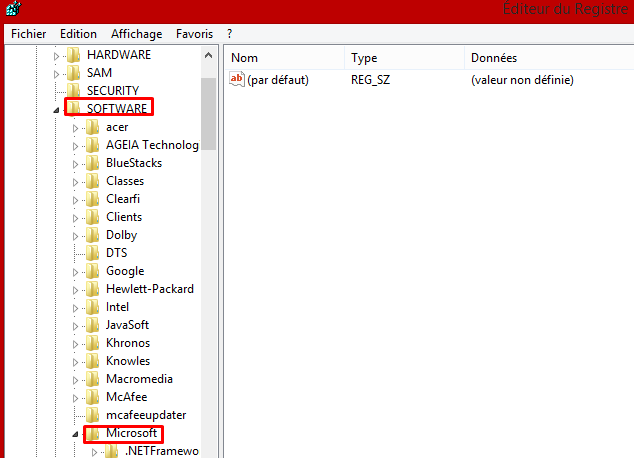634x458 pixels.
Task: Collapse the SOFTWARE key
Action: [x=56, y=110]
